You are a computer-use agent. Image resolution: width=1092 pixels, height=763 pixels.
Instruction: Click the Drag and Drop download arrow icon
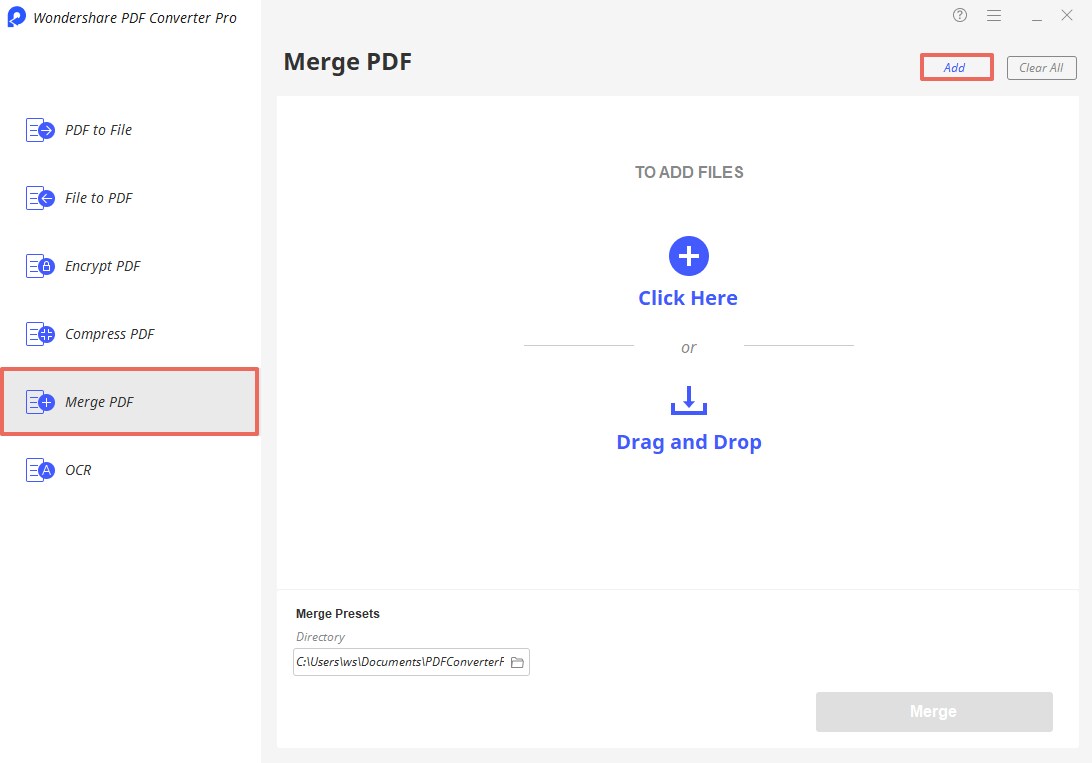(x=688, y=400)
